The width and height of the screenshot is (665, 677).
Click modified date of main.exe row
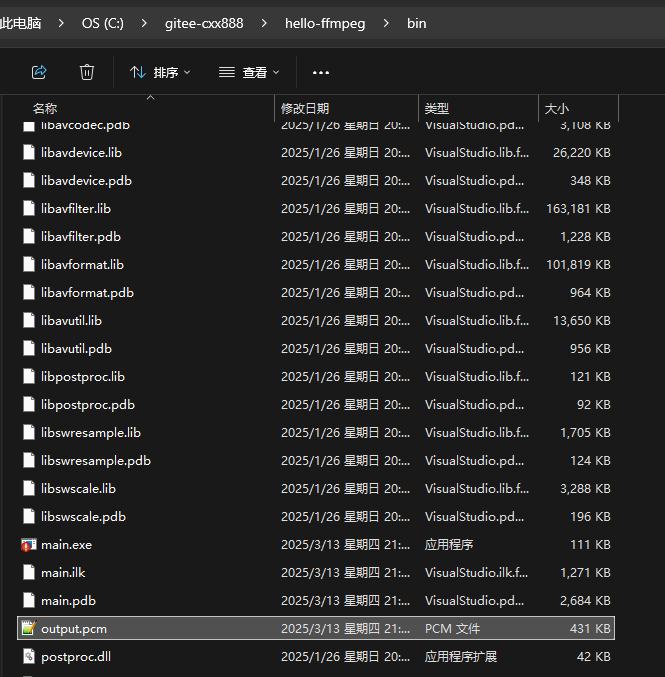click(x=345, y=545)
